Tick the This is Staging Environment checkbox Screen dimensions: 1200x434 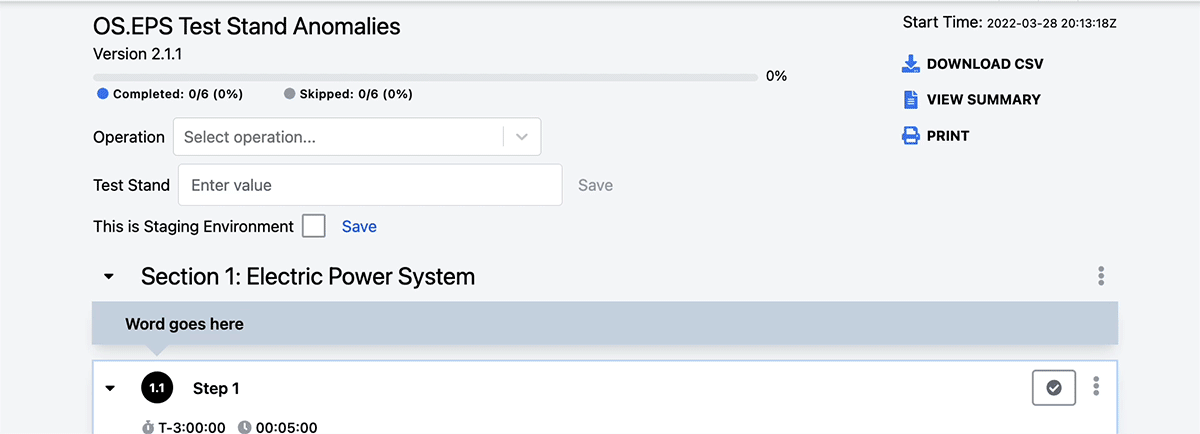point(314,226)
